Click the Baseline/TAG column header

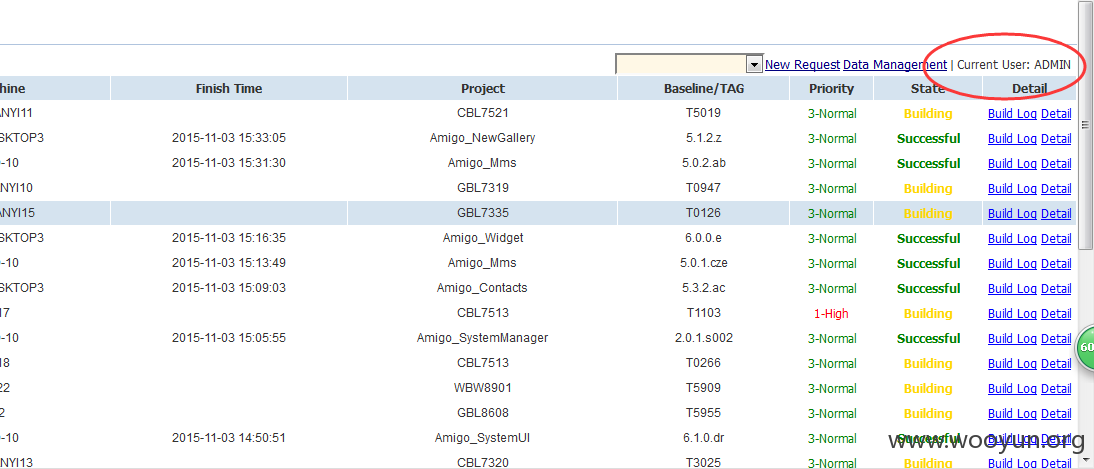[x=703, y=89]
